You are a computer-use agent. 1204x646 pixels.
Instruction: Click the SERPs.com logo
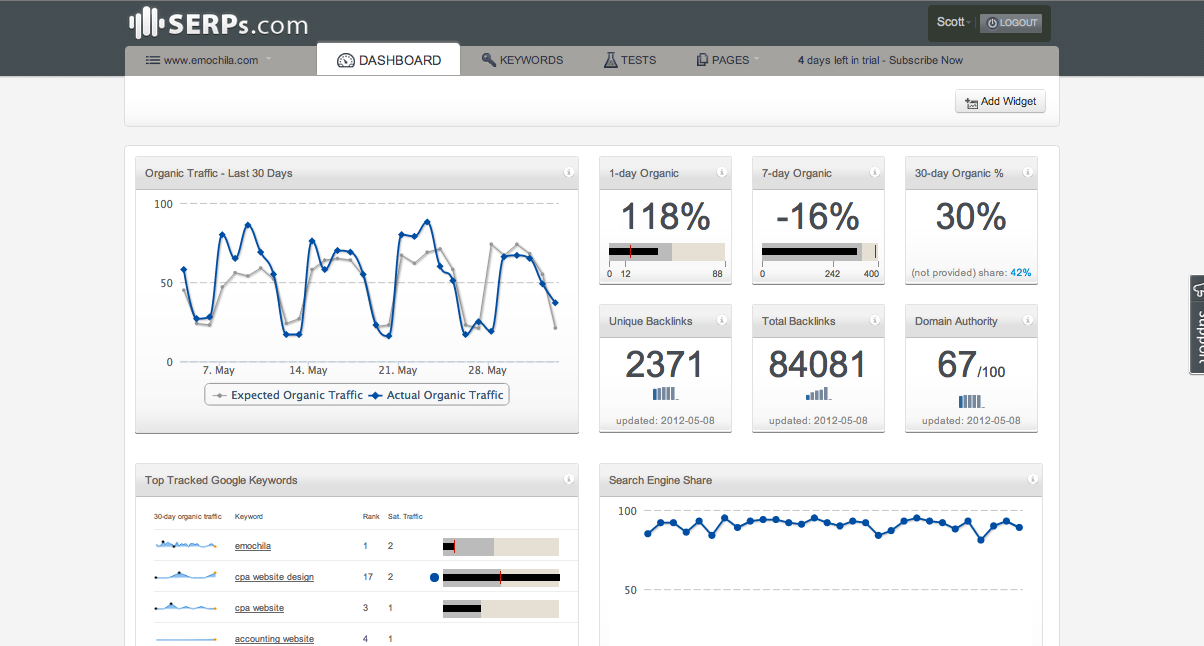coord(218,23)
